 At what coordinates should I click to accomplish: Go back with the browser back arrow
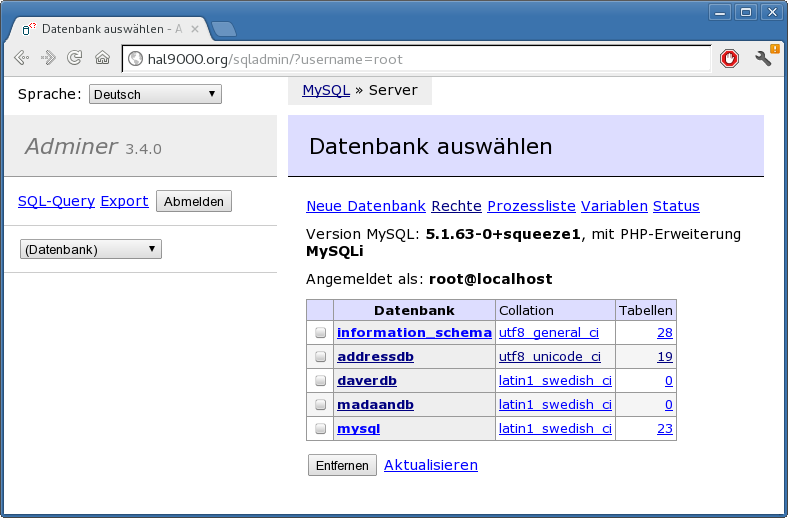[x=22, y=58]
